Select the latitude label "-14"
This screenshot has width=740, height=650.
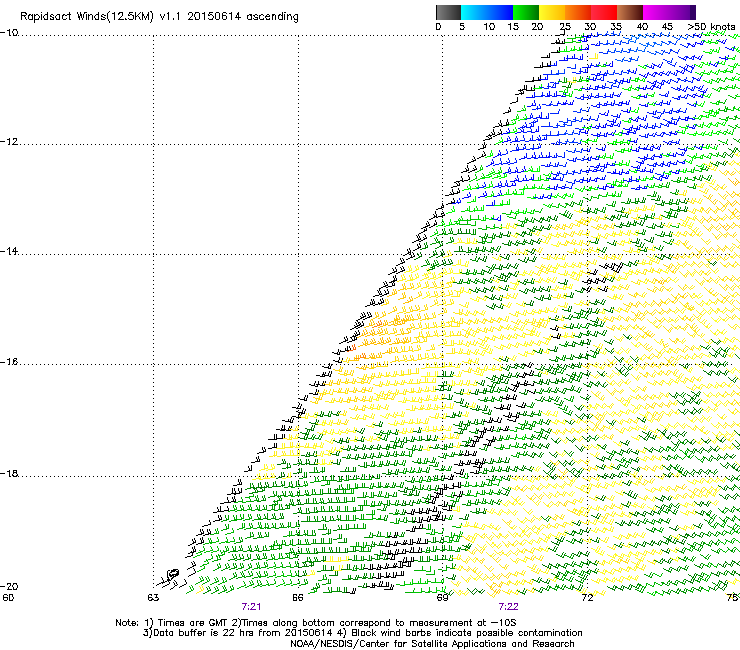10,251
